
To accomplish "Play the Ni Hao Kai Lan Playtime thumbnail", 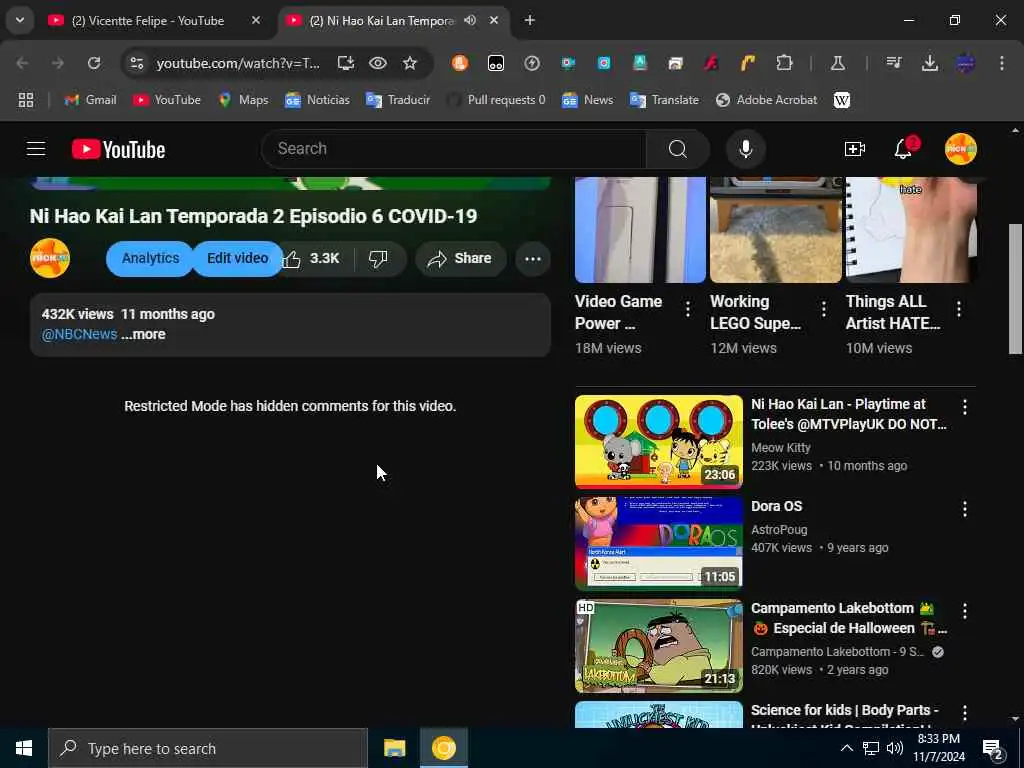I will coord(658,441).
